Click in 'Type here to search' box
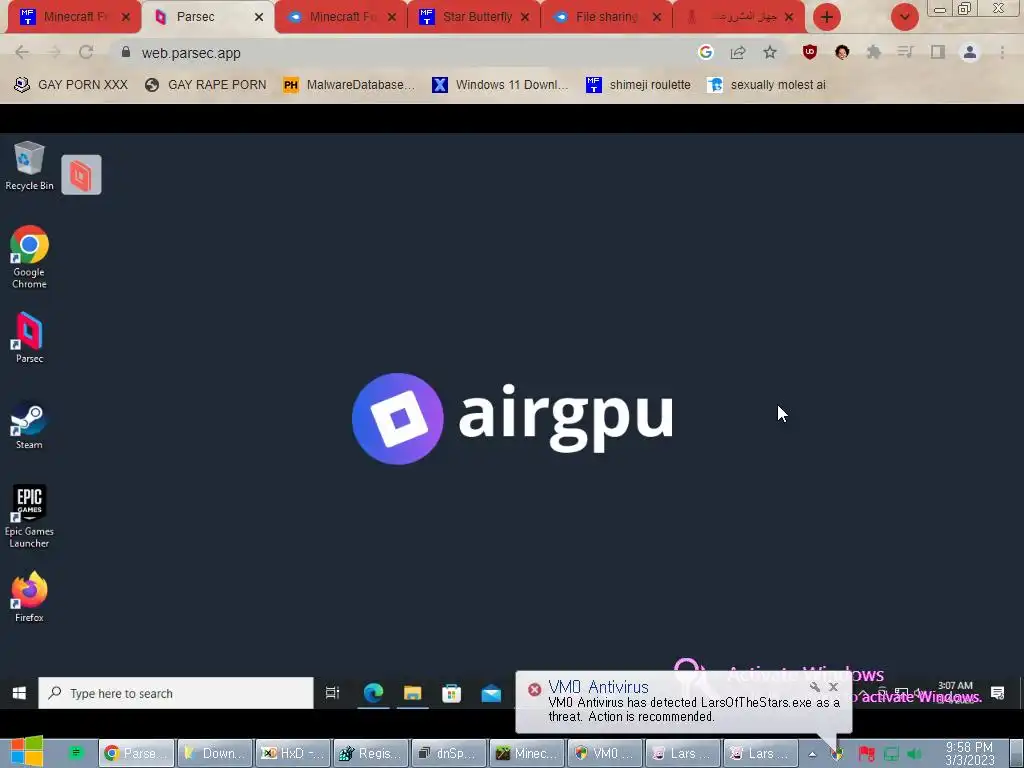The image size is (1024, 768). pyautogui.click(x=176, y=693)
